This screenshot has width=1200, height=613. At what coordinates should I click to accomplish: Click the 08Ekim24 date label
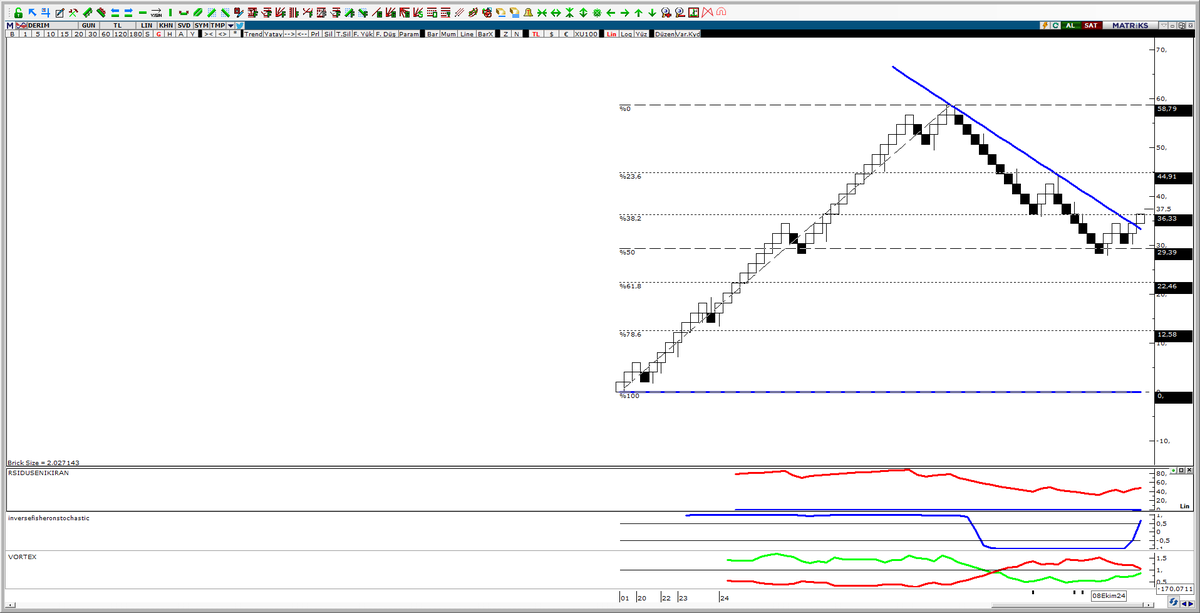[1107, 596]
